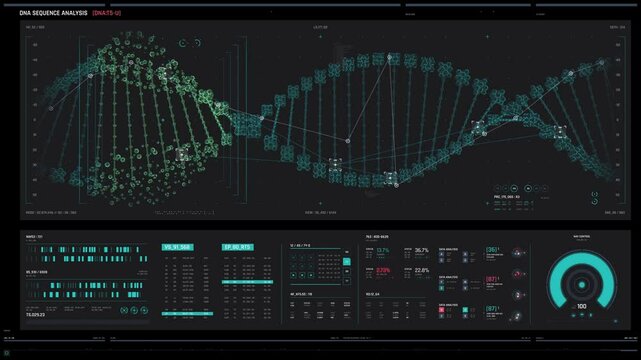
Task: Toggle the bright teal box in the bottom Data Analysis group
Action: pyautogui.click(x=465, y=310)
